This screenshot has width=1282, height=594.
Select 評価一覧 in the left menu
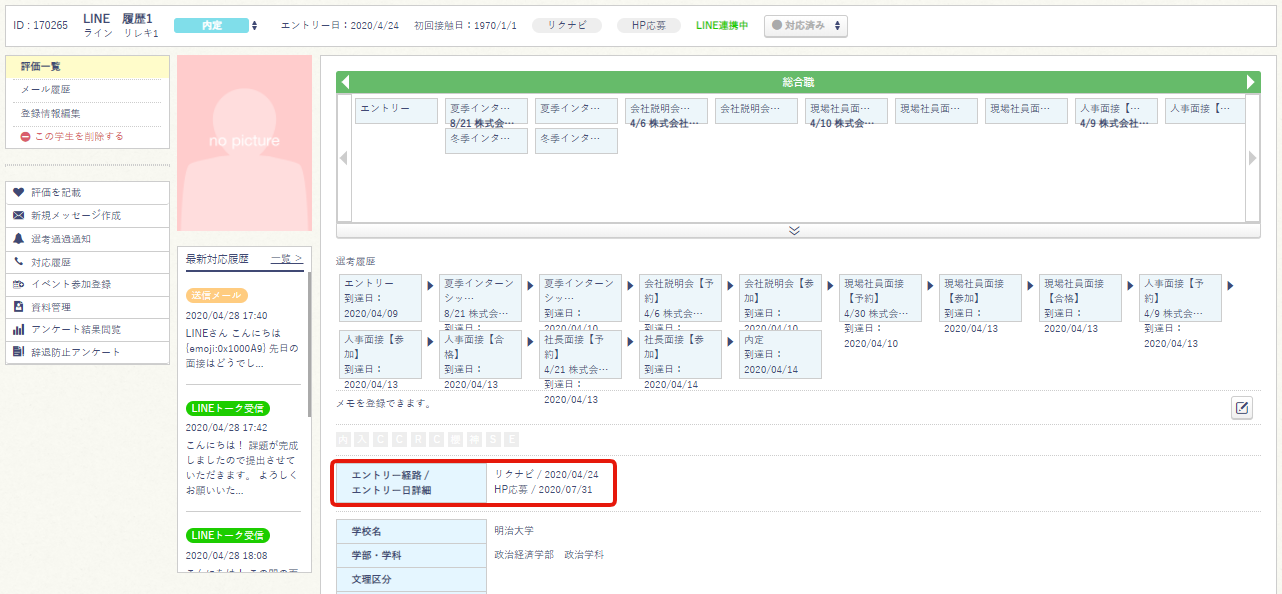(x=41, y=66)
